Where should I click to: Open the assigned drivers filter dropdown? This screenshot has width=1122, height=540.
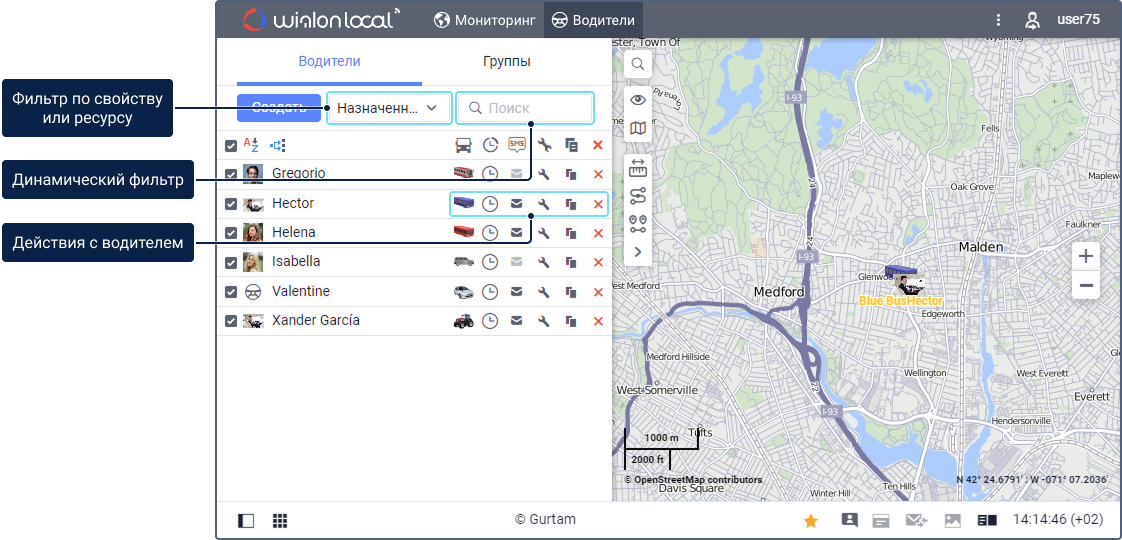click(388, 108)
